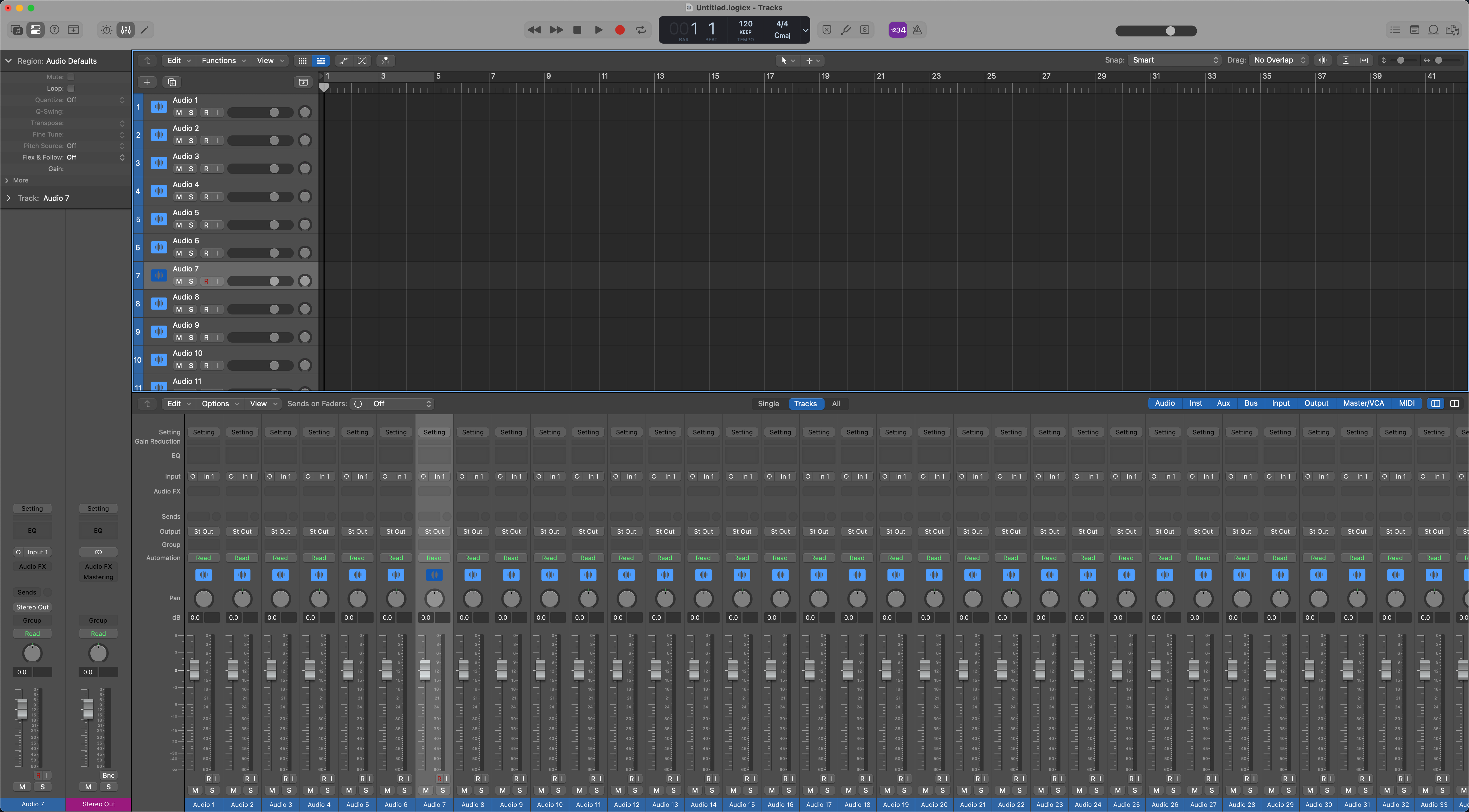Toggle Master/VCA channel filter in mixer
The width and height of the screenshot is (1469, 812).
click(x=1363, y=403)
